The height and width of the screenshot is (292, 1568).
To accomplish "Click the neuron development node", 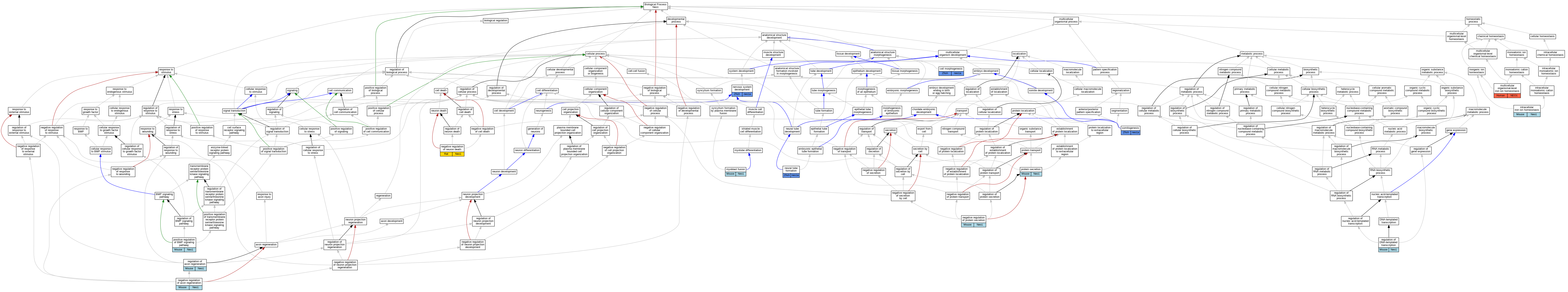I will 504,172.
